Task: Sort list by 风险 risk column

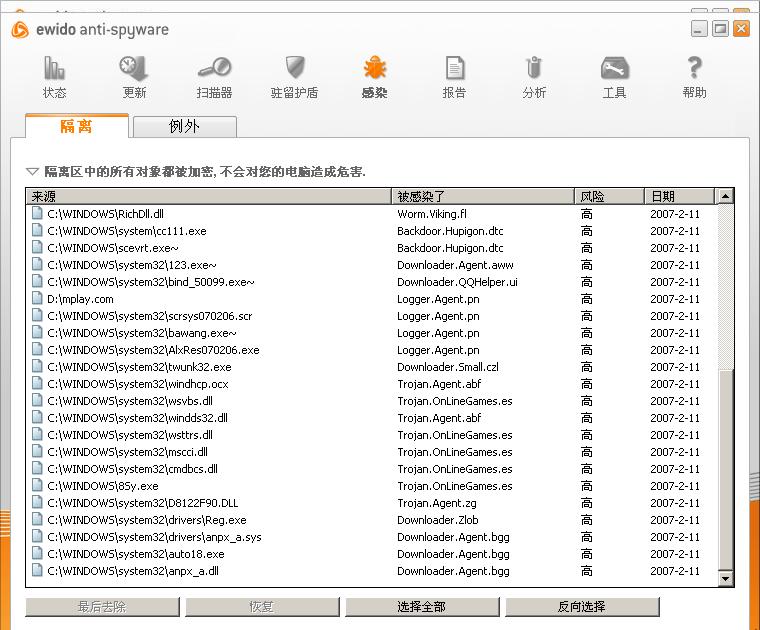Action: coord(609,196)
